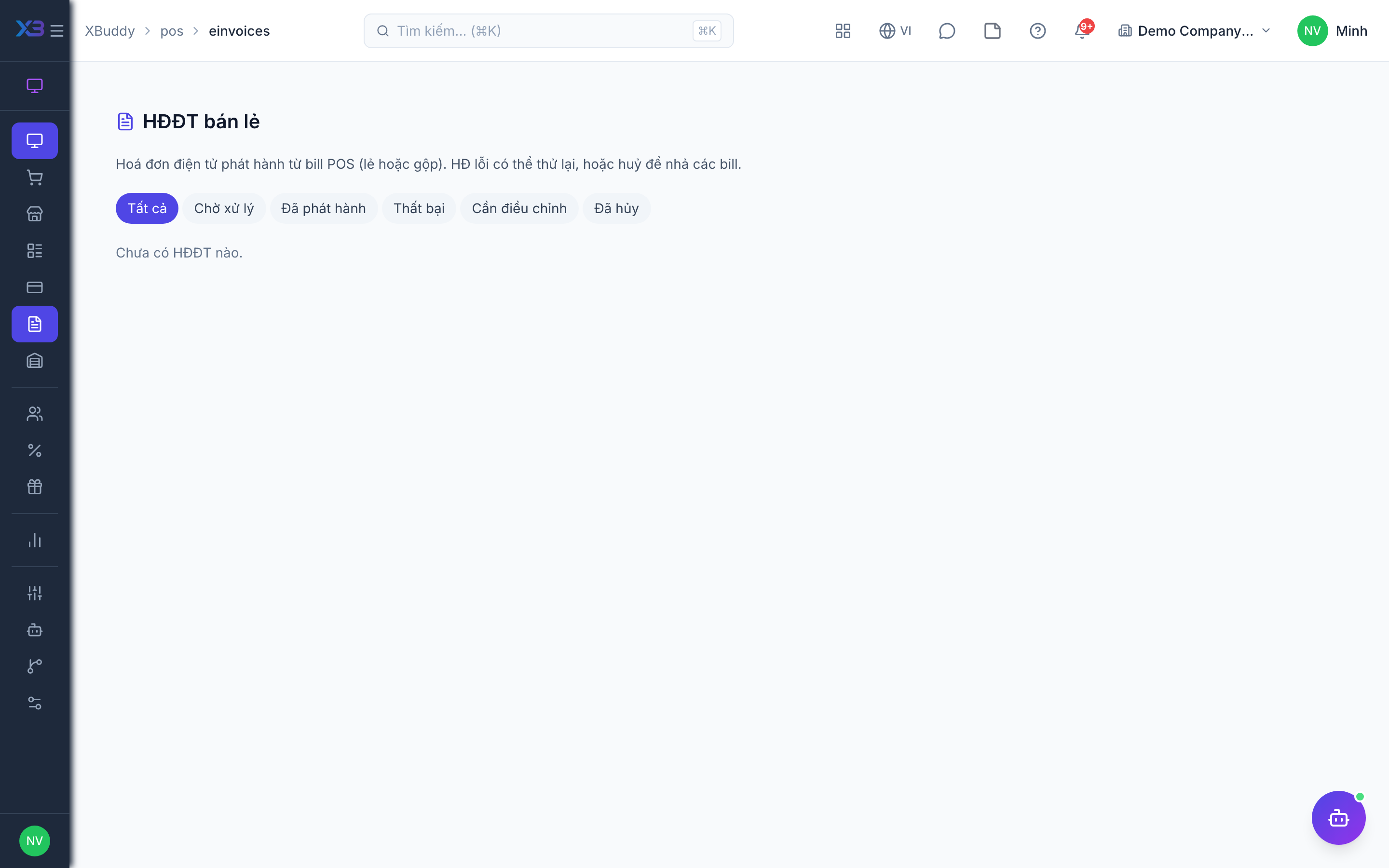Open the help question mark icon
Screen dimensions: 1389x868
1038,31
